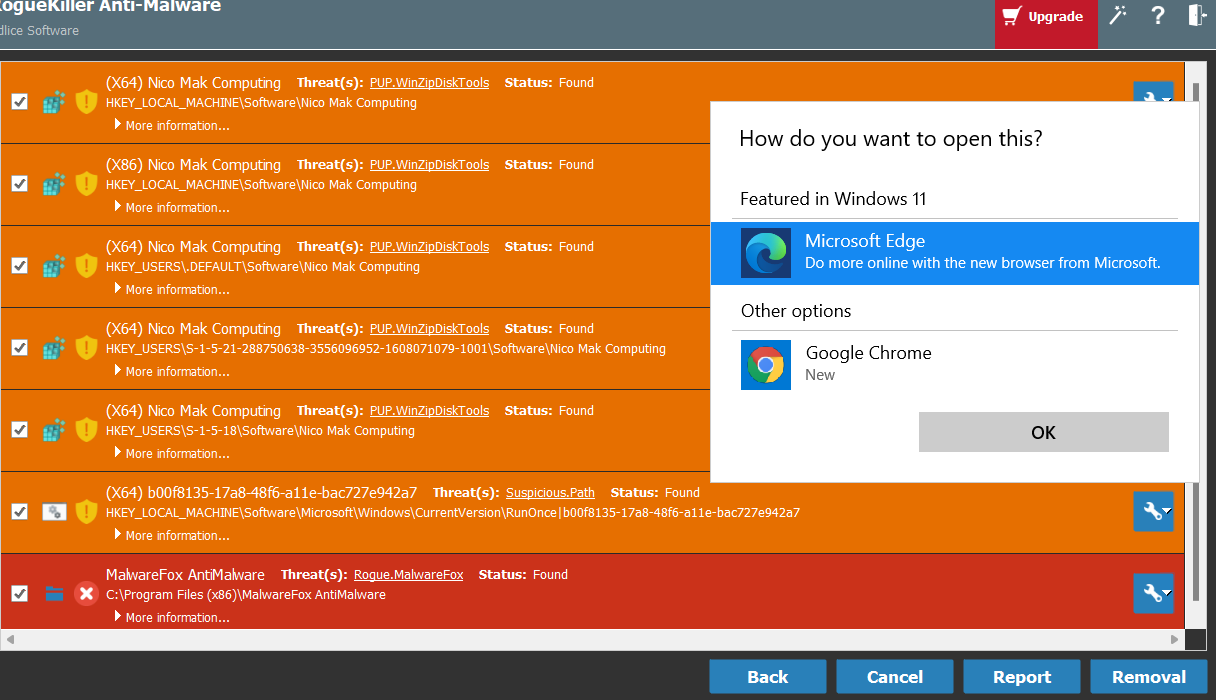Click the exit door icon in header
1216x700 pixels.
tap(1197, 15)
